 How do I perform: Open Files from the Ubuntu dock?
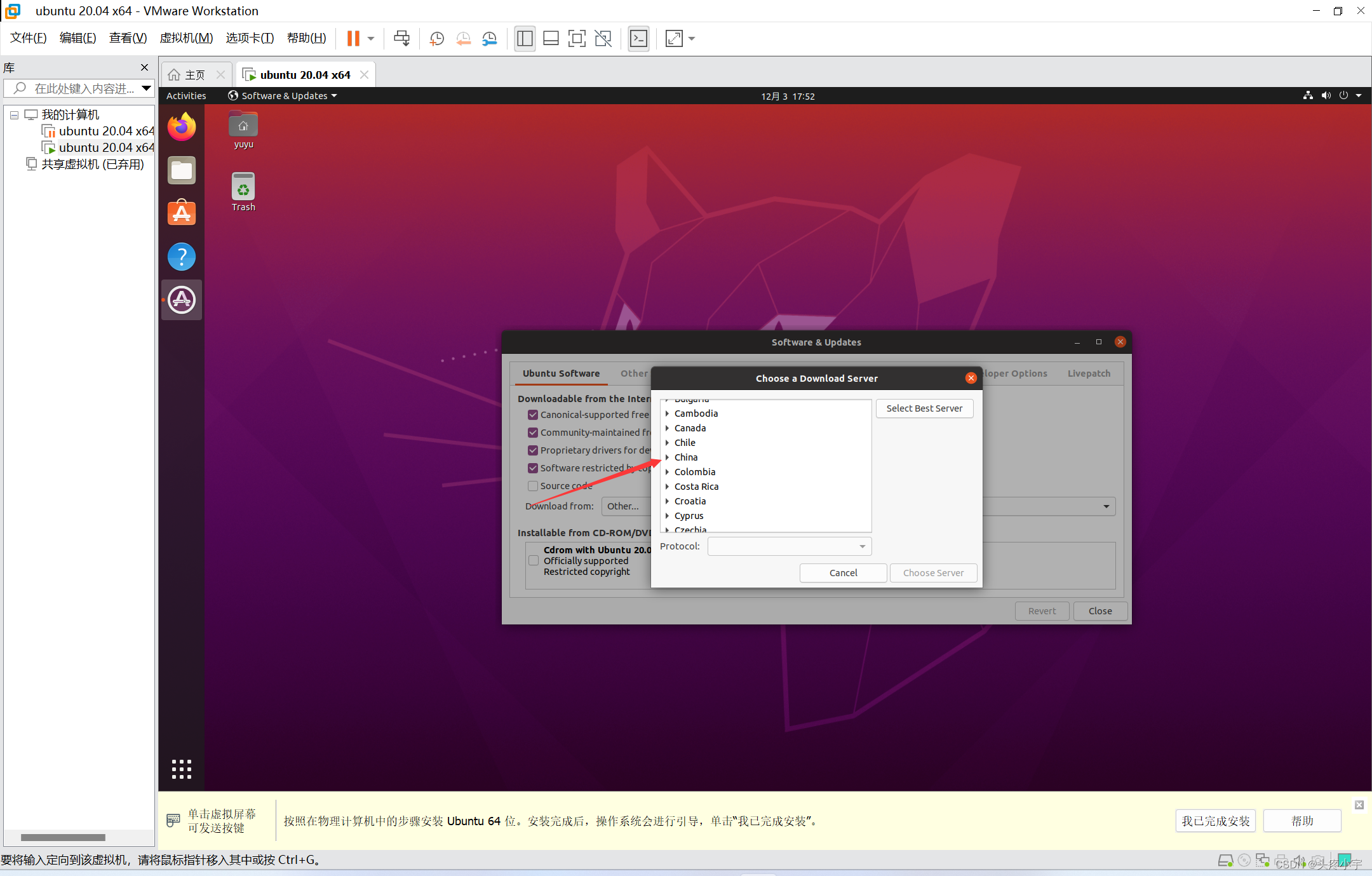pos(182,170)
